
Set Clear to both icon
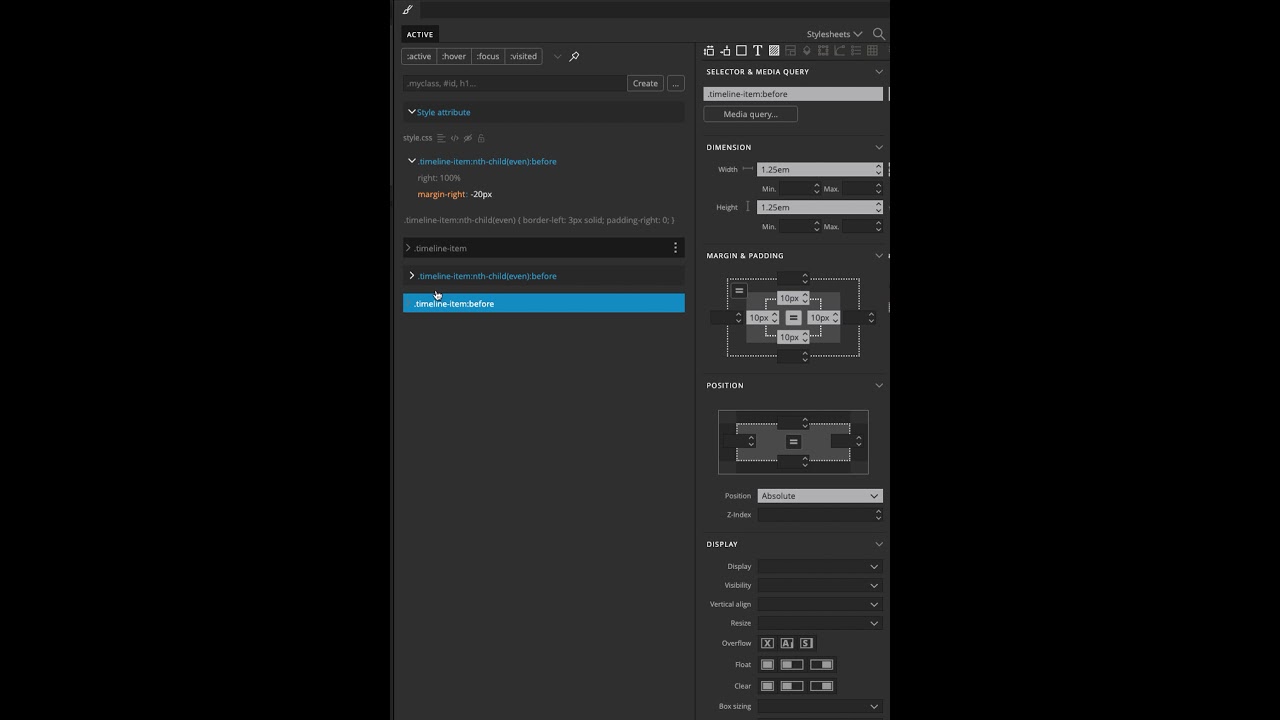767,686
